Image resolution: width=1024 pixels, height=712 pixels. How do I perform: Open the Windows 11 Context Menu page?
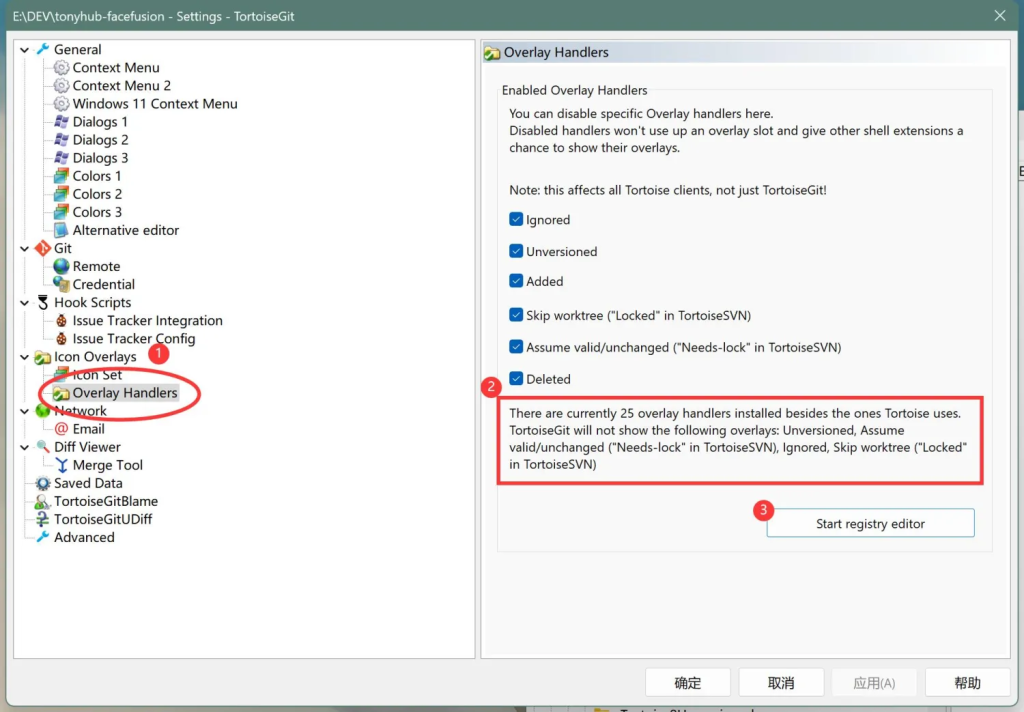coord(155,103)
